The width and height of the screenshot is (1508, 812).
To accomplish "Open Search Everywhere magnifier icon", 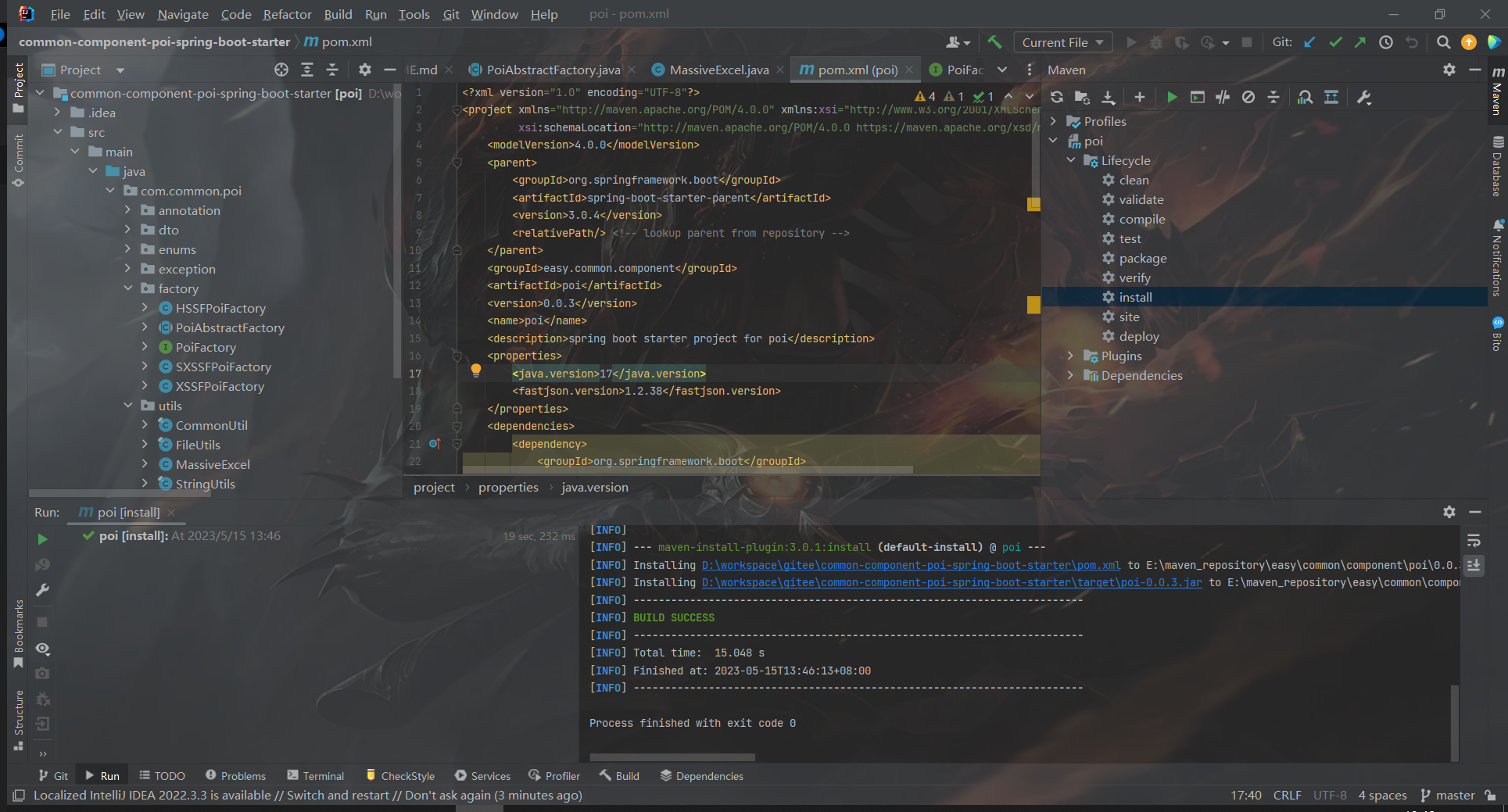I will (1443, 42).
